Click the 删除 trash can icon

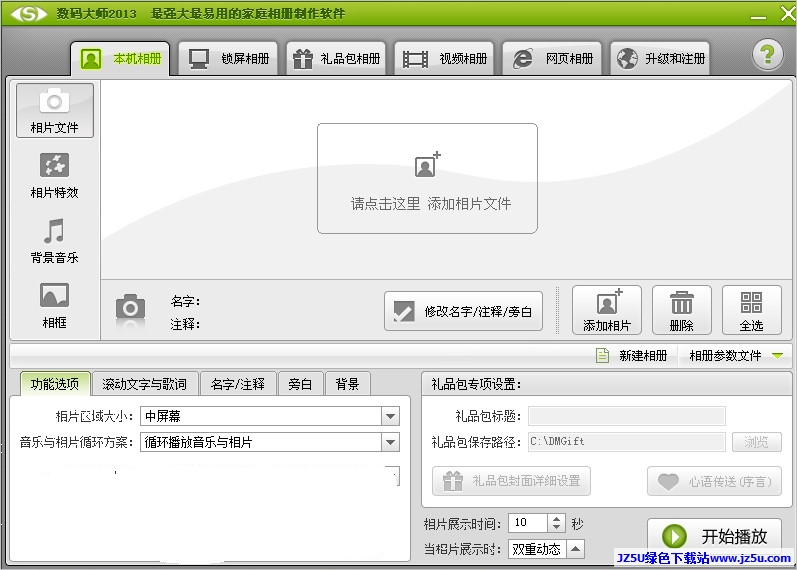tap(681, 310)
